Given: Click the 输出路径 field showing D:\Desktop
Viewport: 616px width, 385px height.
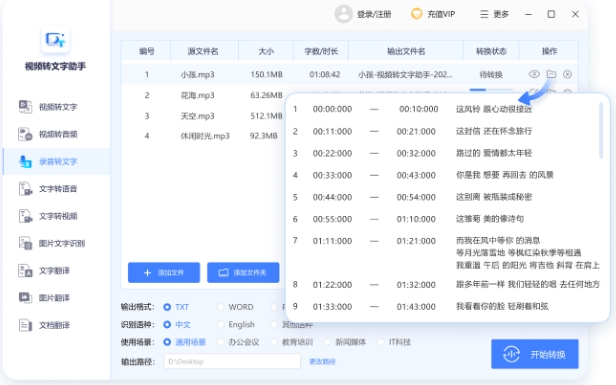Looking at the screenshot, I should tap(232, 361).
